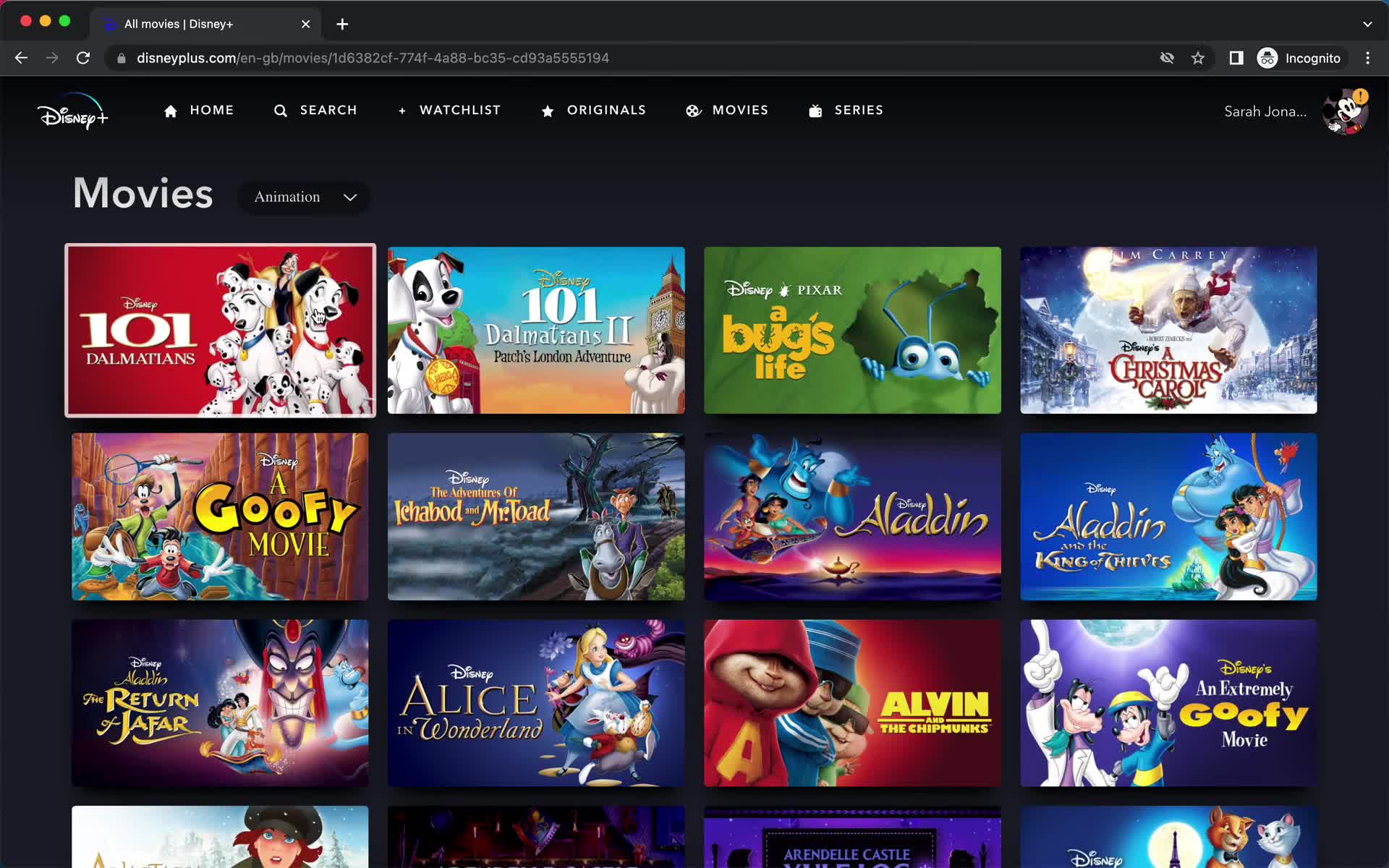Open A Bug's Life tile
Screen dimensions: 1389x868
tap(852, 331)
